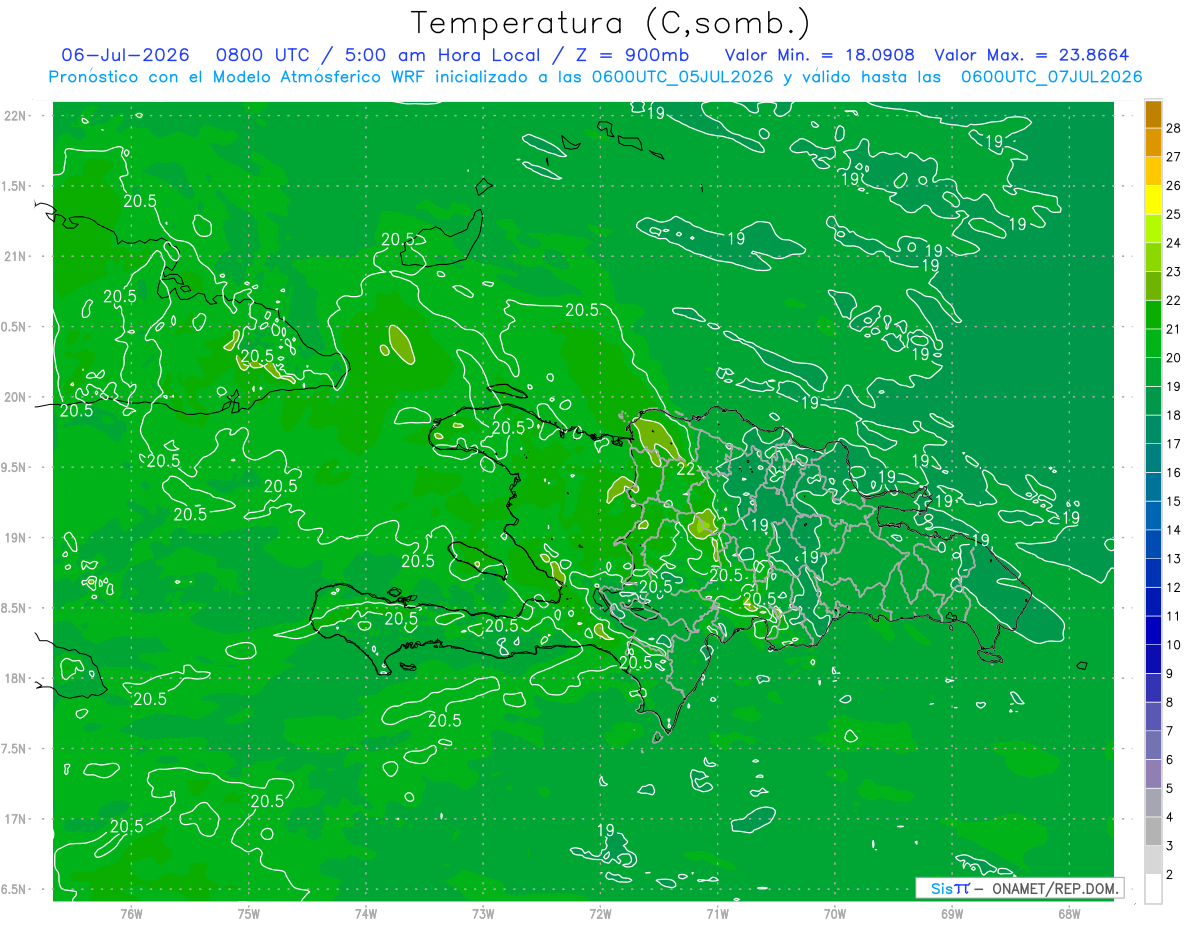Viewport: 1200px width, 927px height.
Task: Click the legend value "15"
Action: [1174, 501]
